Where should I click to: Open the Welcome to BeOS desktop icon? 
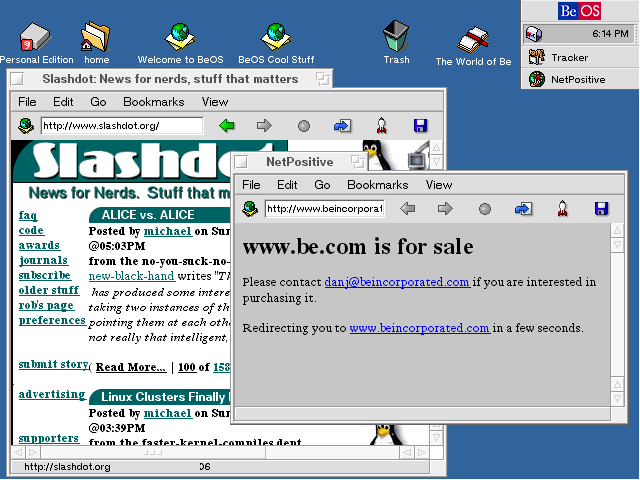coord(180,38)
